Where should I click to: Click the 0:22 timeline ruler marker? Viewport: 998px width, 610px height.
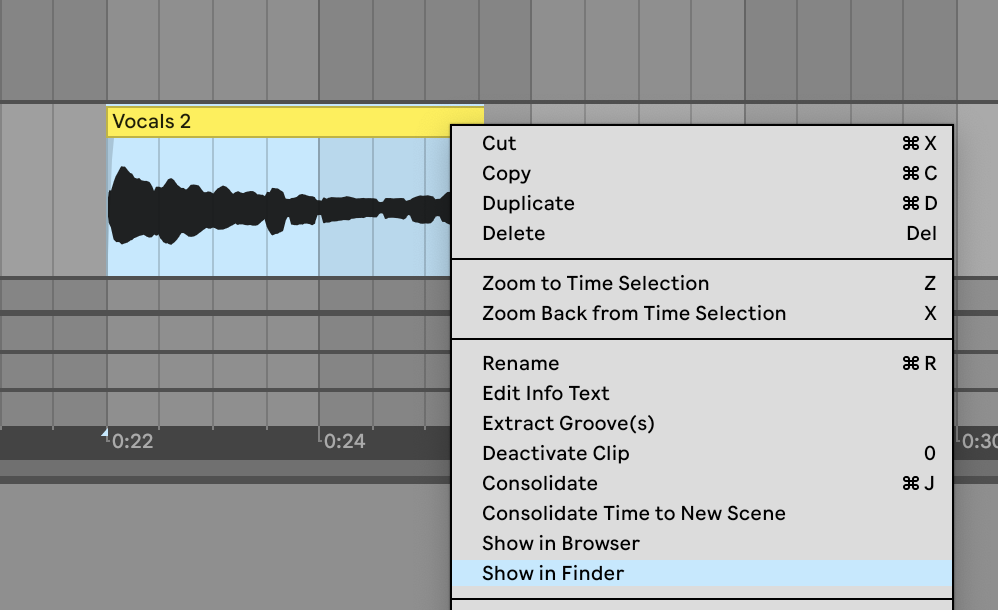tap(132, 441)
